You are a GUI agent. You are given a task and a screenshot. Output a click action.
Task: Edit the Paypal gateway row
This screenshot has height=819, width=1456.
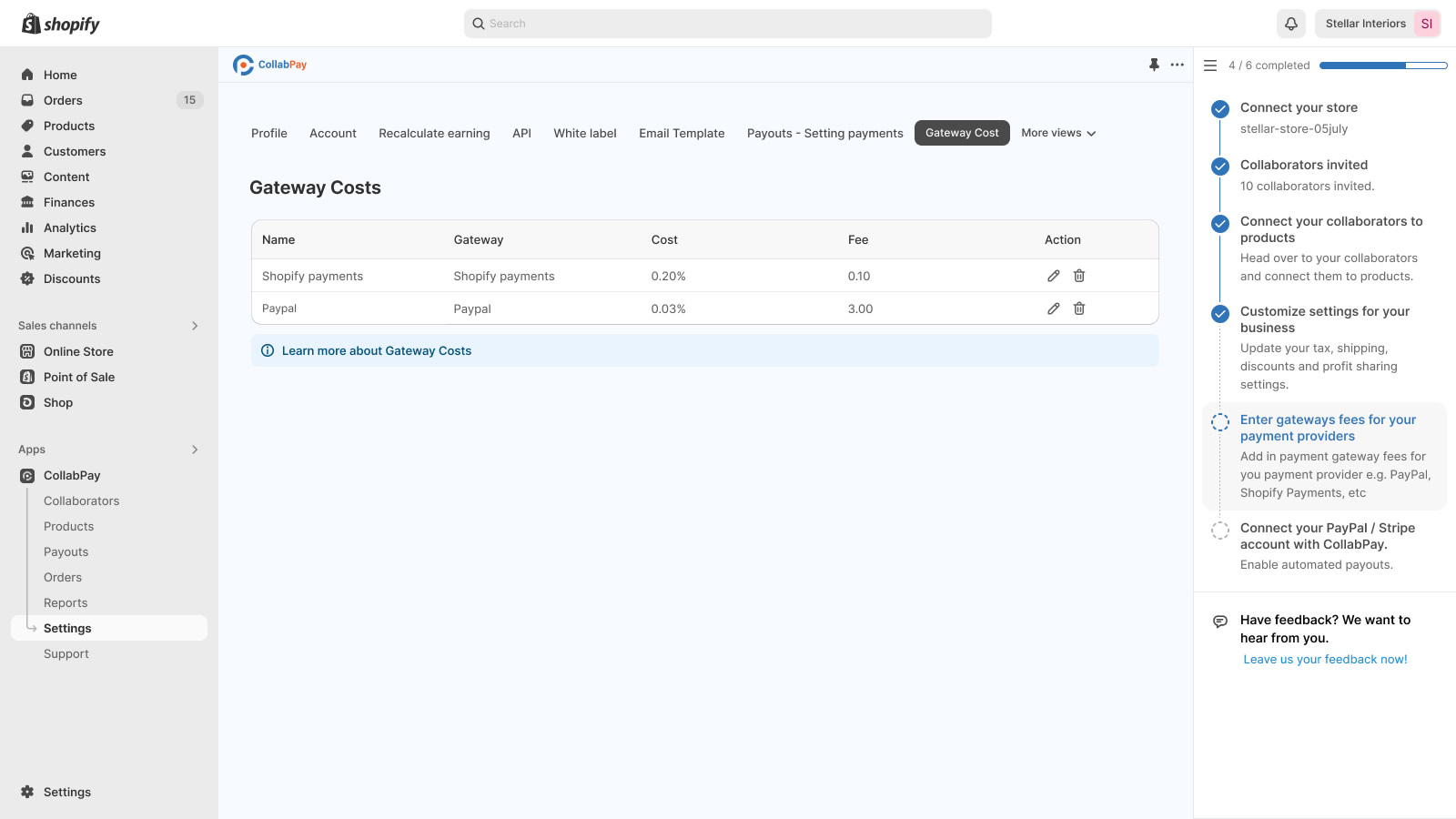point(1053,308)
